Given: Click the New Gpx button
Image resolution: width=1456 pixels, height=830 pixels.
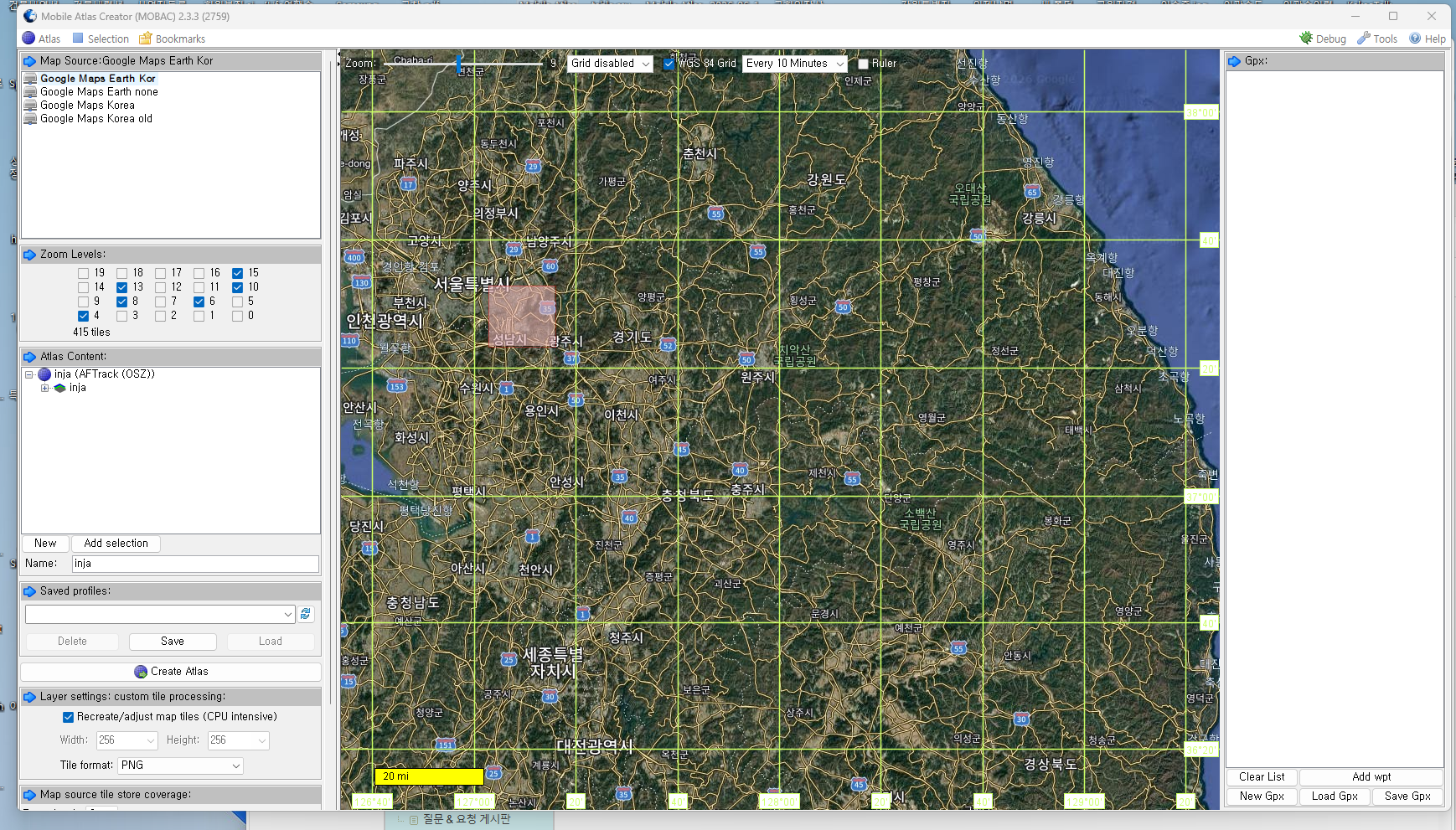Looking at the screenshot, I should [1262, 796].
